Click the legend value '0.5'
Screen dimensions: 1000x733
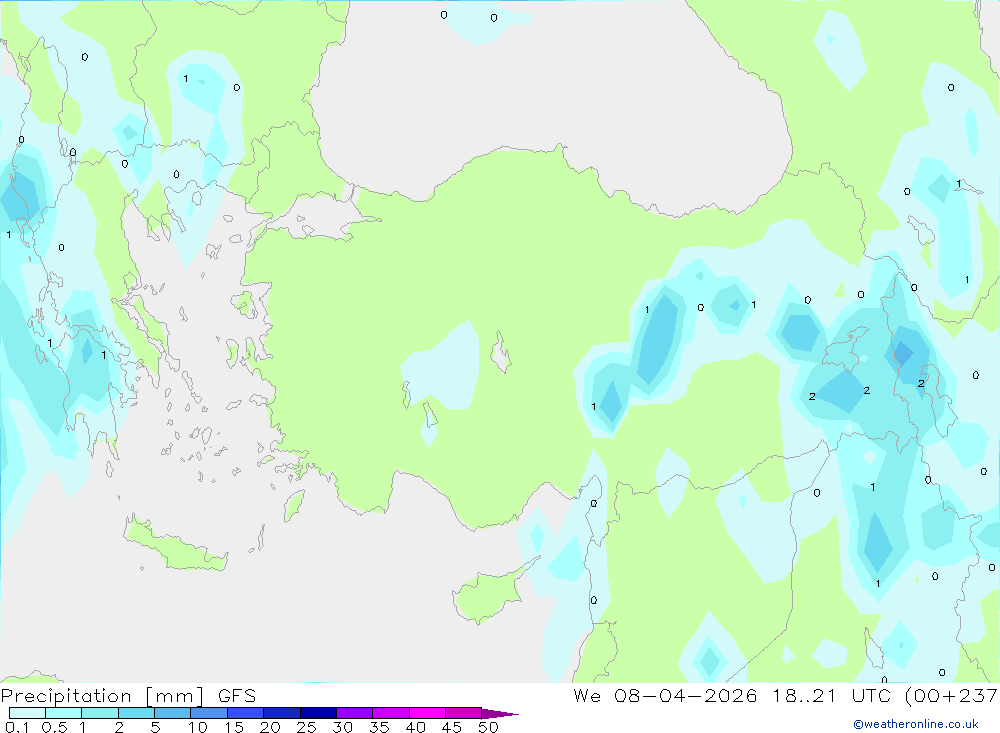tap(54, 727)
